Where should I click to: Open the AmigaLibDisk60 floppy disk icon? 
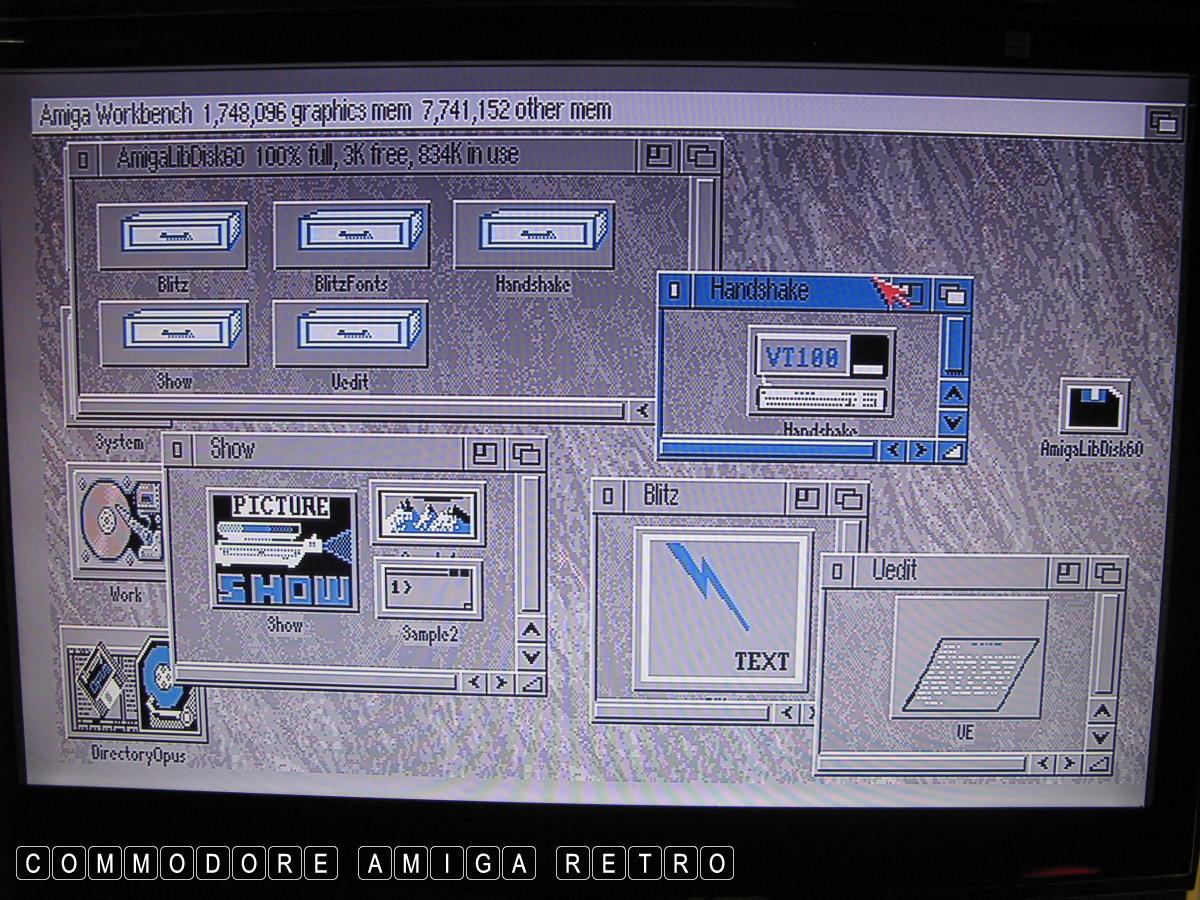tap(1094, 408)
